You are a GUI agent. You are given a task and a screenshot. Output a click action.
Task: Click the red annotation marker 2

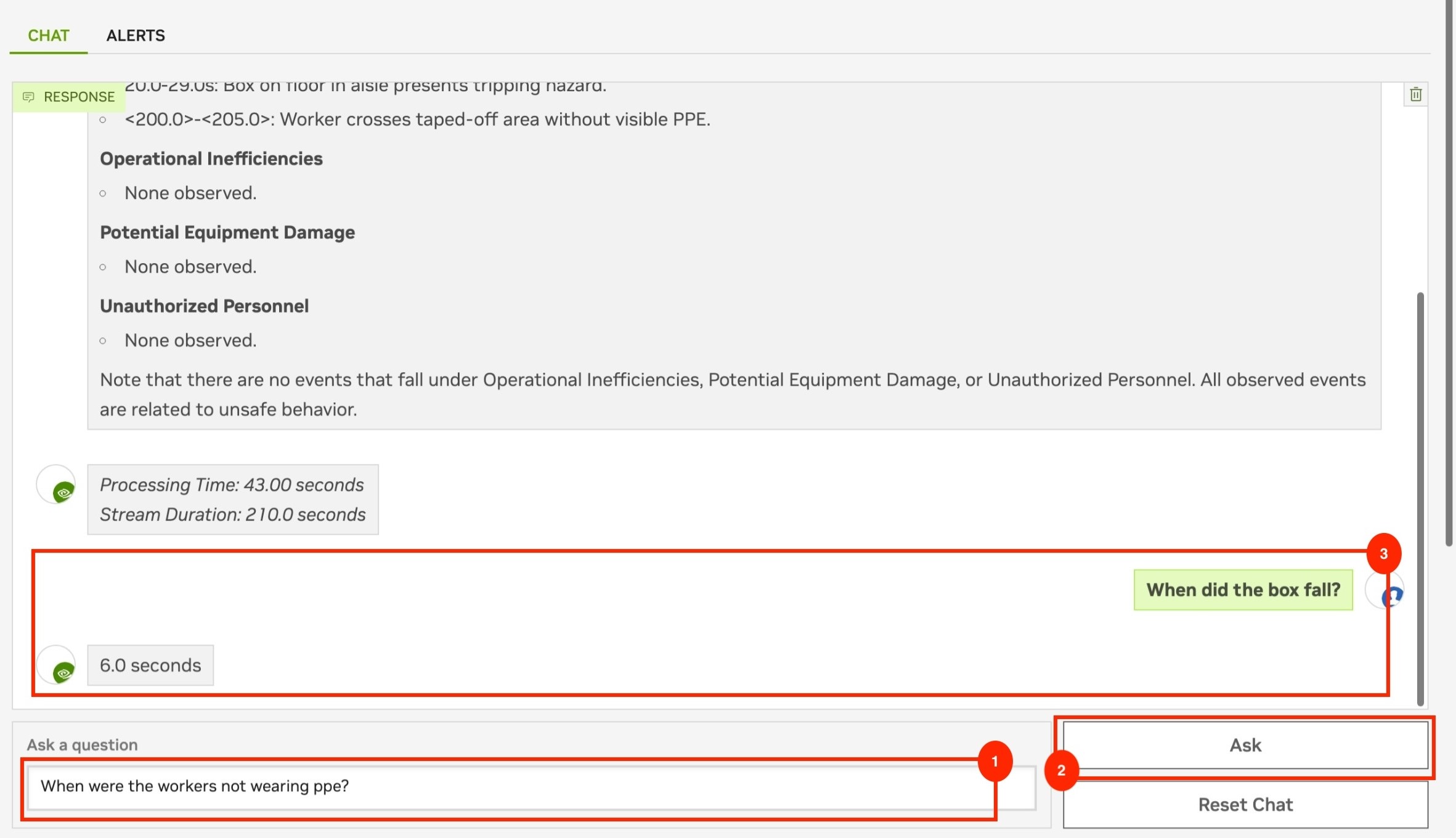tap(1061, 770)
